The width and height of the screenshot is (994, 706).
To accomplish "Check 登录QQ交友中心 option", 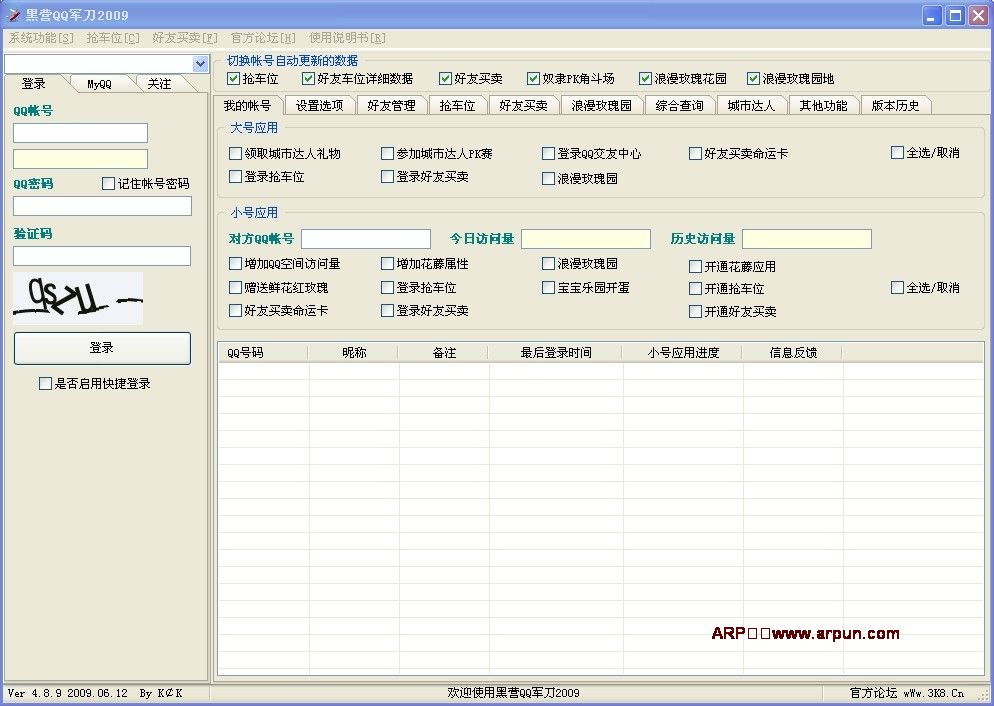I will pos(548,153).
